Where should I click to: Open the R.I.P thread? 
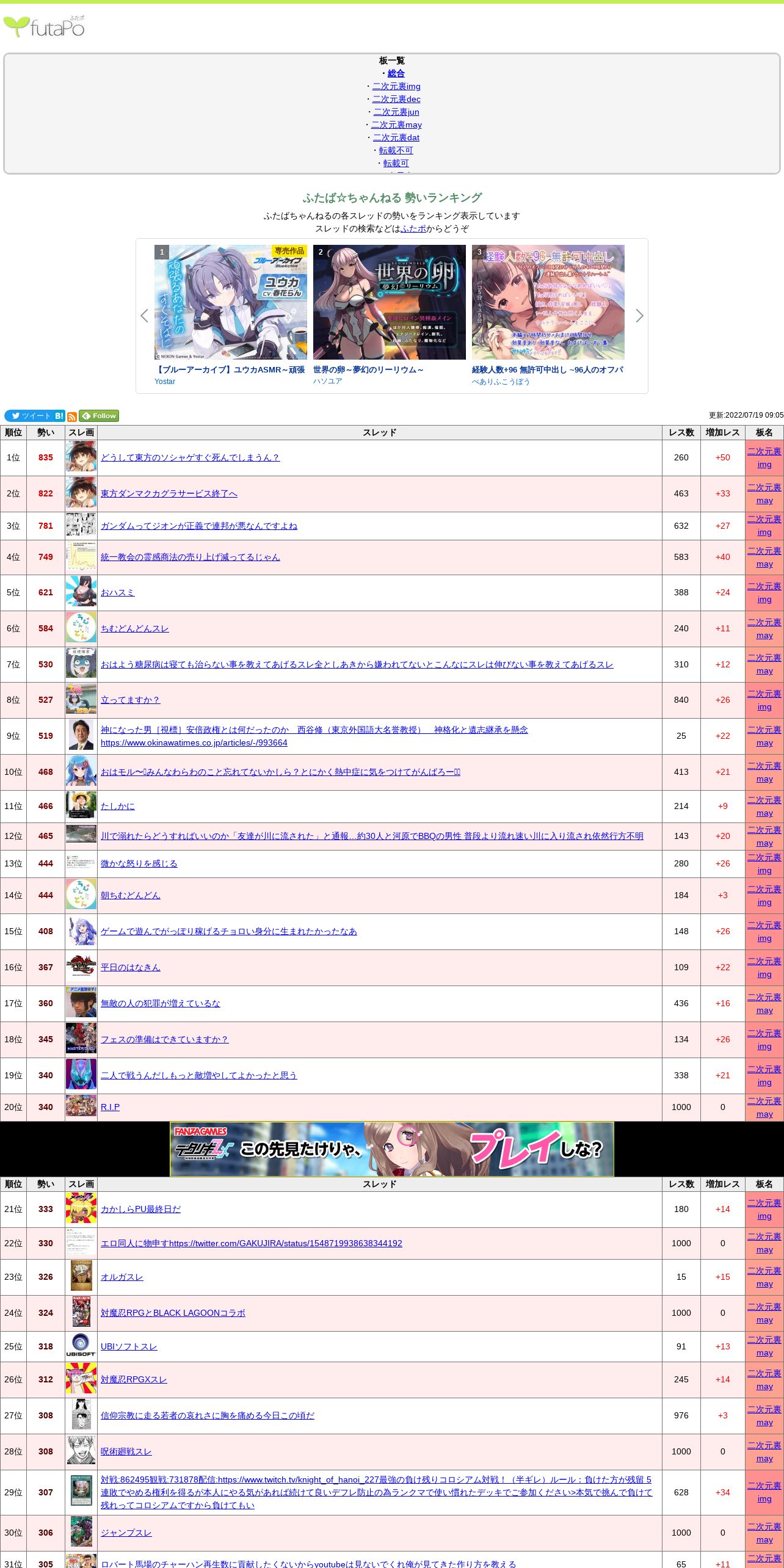tap(111, 1107)
